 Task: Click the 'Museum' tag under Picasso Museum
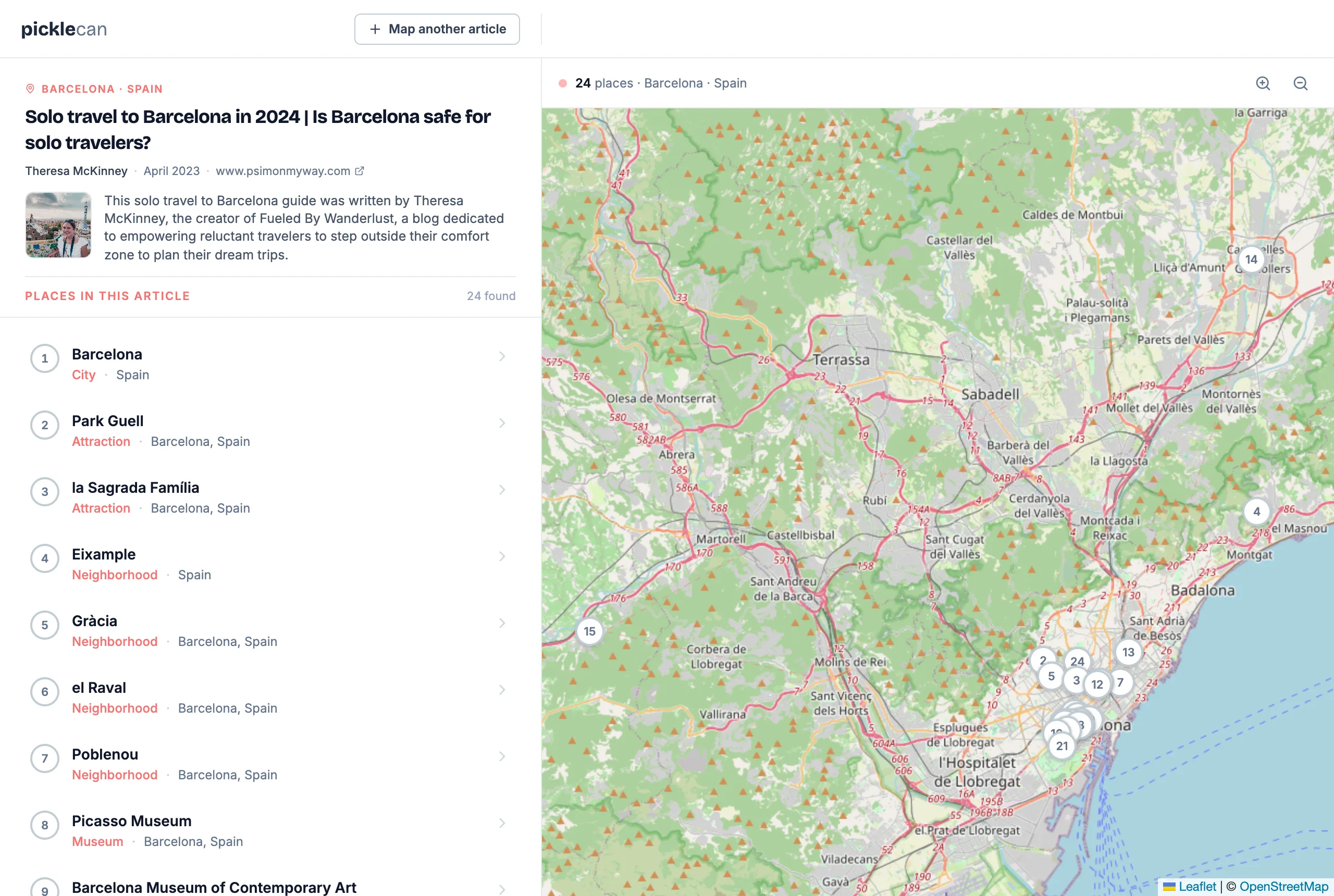coord(98,842)
